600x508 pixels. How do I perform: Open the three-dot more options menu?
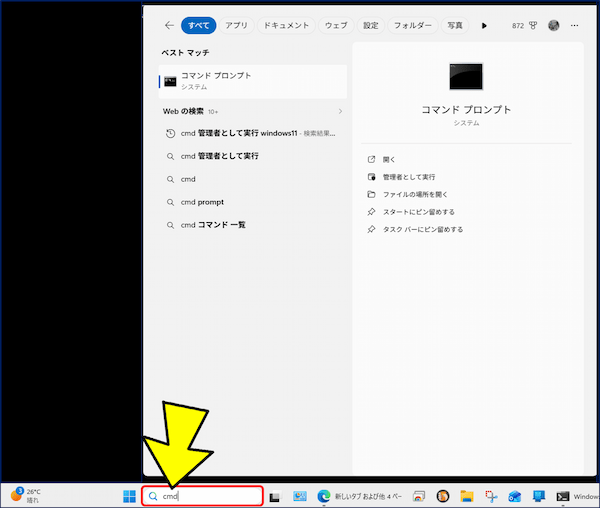pyautogui.click(x=574, y=26)
